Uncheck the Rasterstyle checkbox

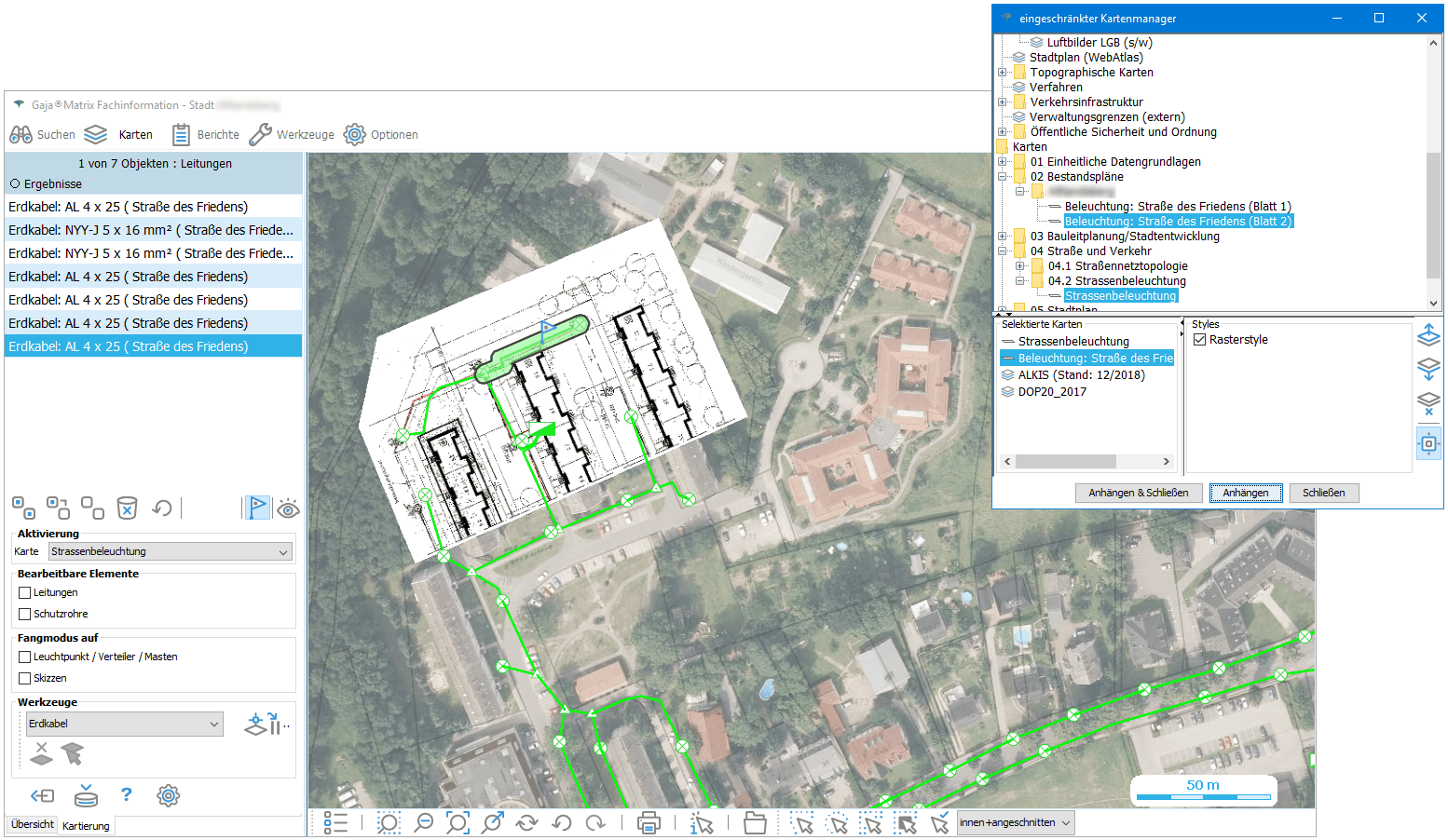pos(1200,340)
